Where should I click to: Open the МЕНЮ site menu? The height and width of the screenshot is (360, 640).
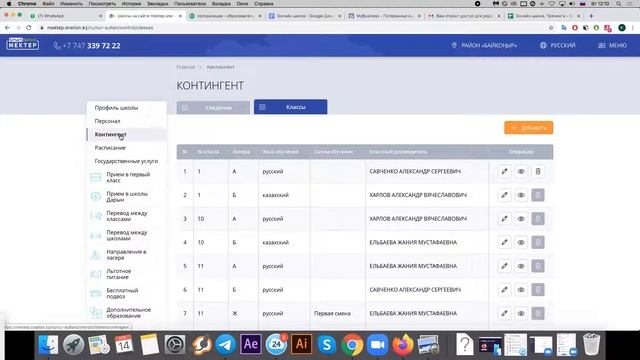[x=612, y=45]
